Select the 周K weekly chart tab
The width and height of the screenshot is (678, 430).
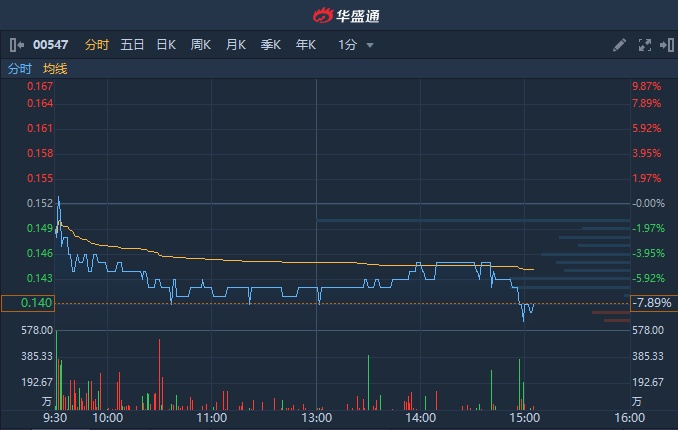201,45
